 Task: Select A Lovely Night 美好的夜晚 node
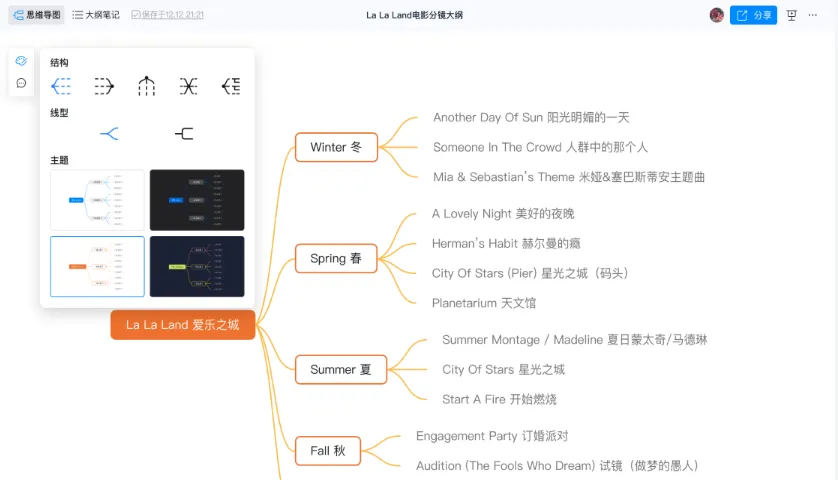(503, 213)
